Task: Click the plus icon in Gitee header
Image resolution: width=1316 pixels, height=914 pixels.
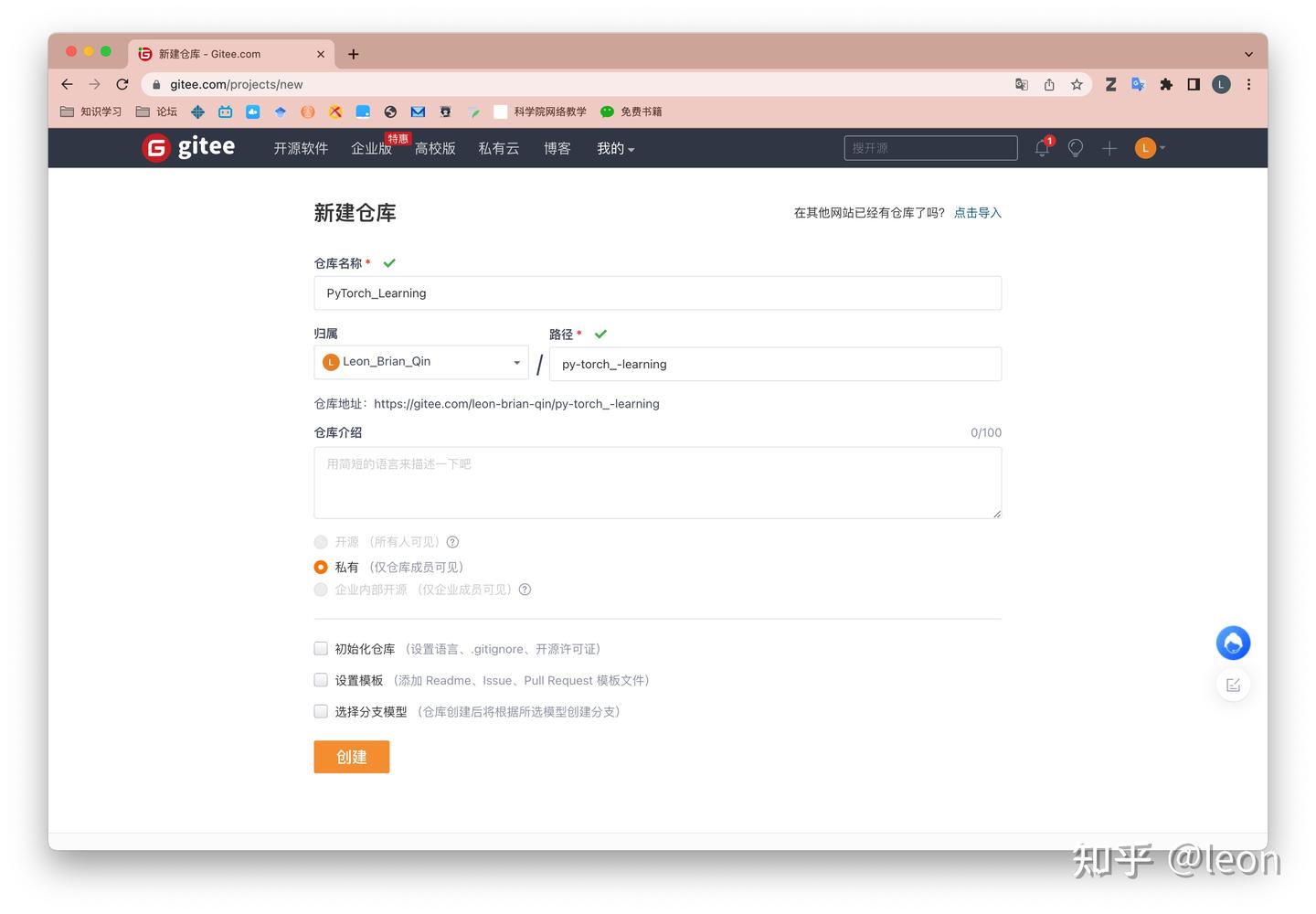Action: click(1109, 148)
